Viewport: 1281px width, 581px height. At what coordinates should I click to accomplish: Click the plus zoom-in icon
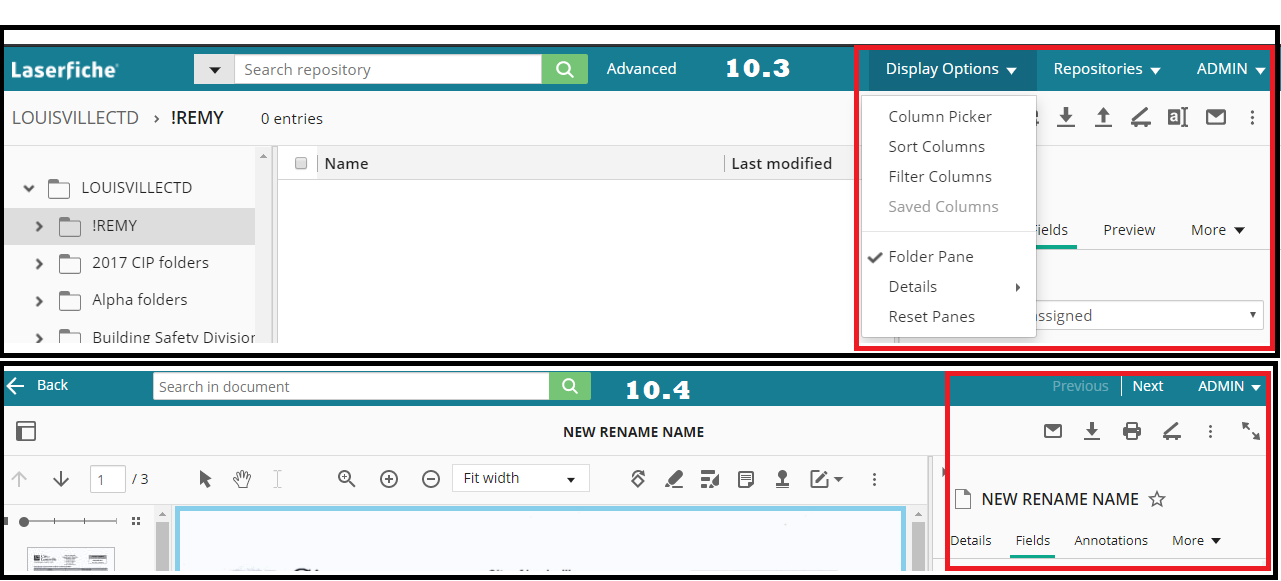pos(389,479)
